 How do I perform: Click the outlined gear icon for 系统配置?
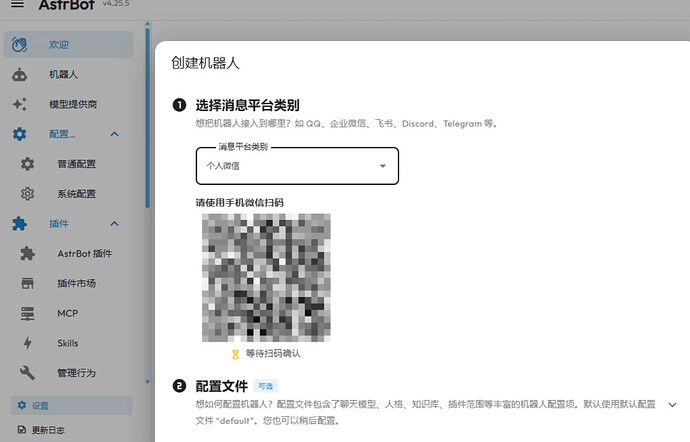coord(27,194)
